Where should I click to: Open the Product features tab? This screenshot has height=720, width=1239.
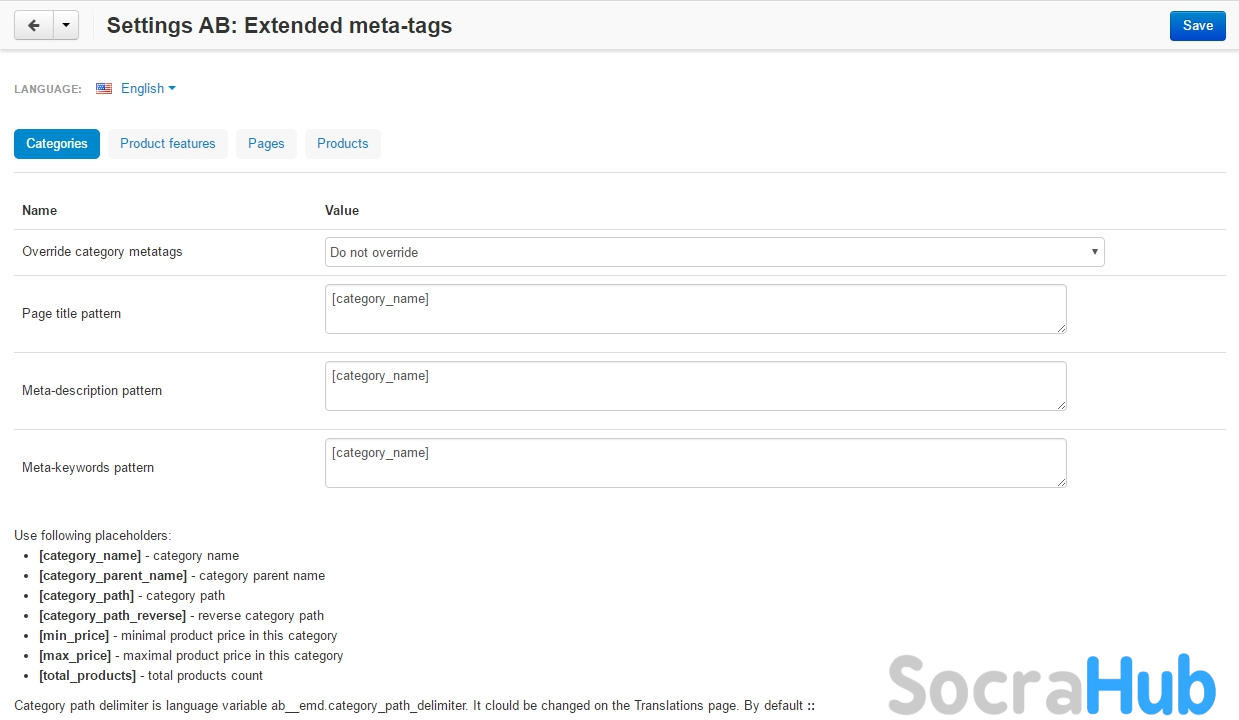point(168,144)
